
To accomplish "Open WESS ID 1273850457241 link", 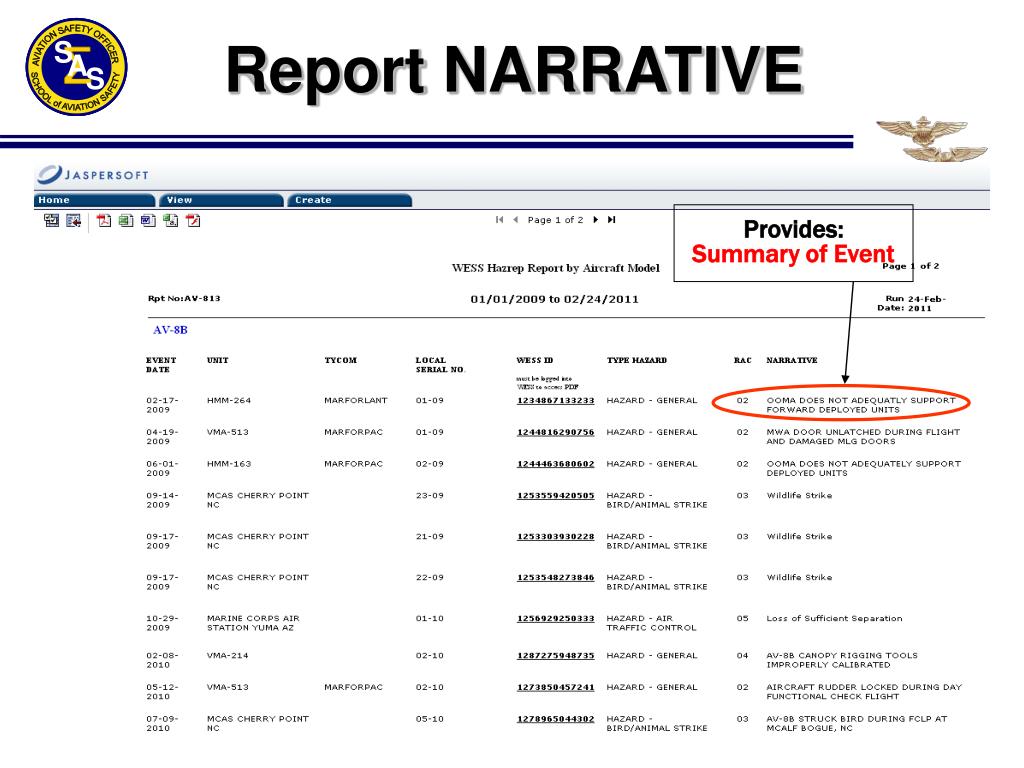I will point(556,688).
